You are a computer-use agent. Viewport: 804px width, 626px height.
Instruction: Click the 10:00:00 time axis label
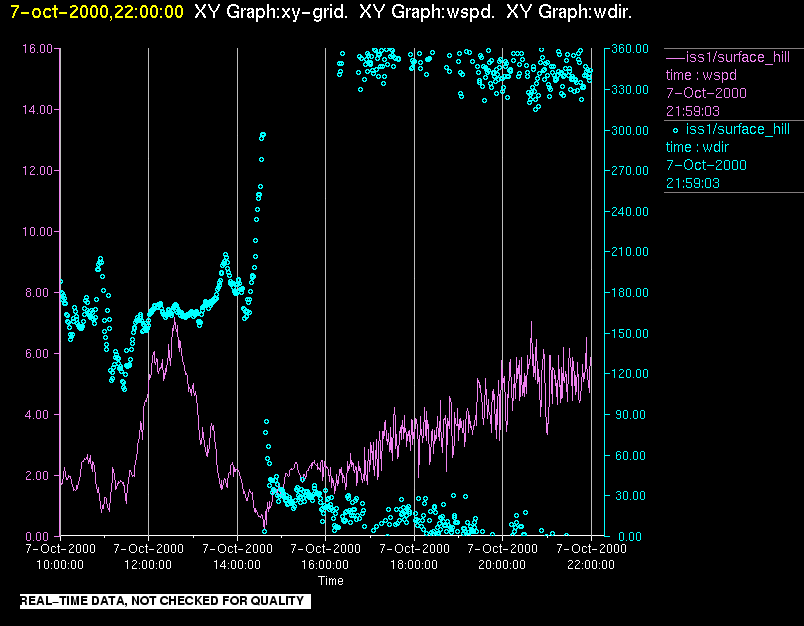point(59,564)
